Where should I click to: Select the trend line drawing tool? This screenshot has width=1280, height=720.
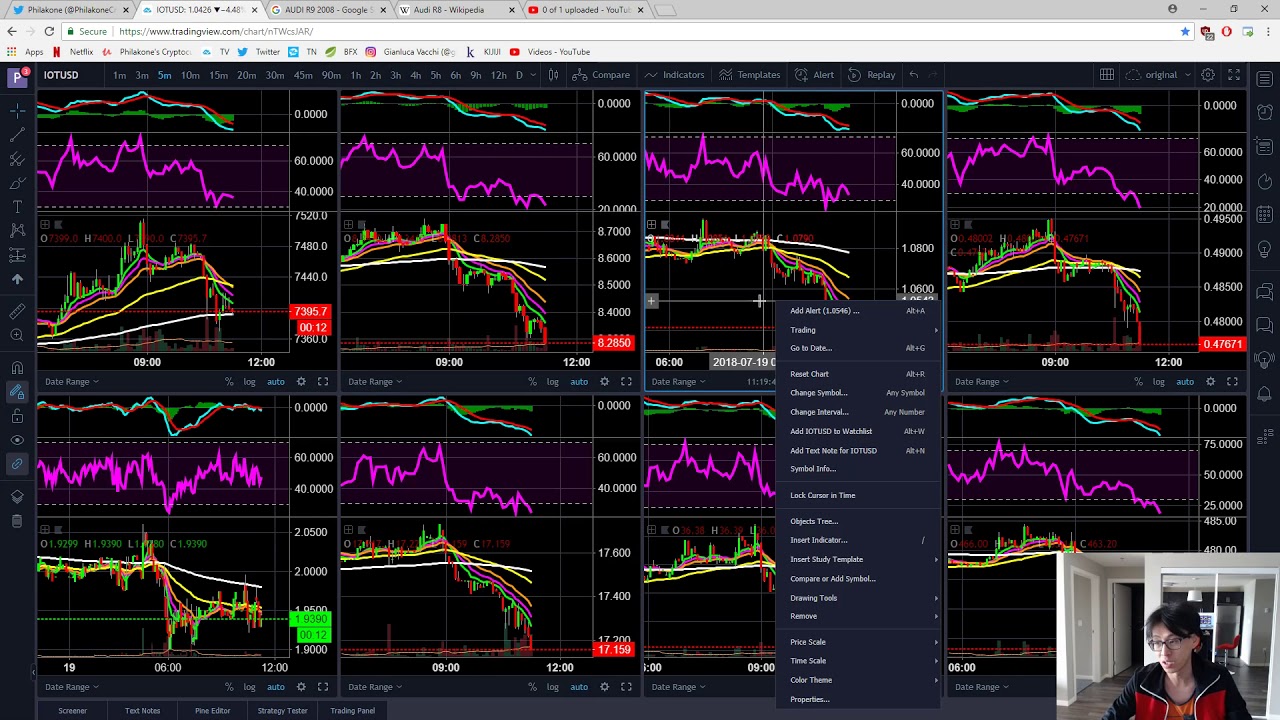(x=17, y=134)
